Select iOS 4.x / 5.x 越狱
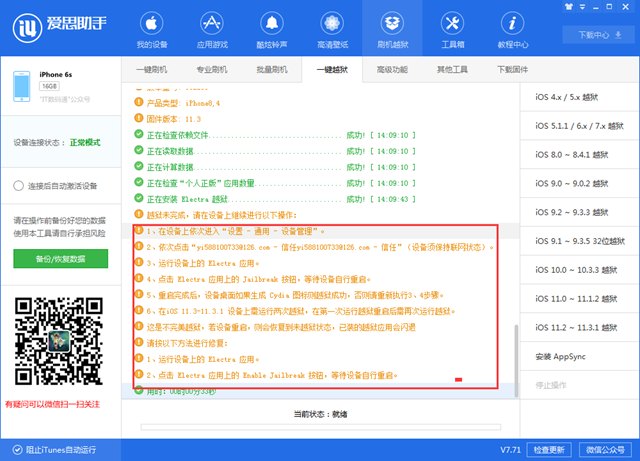This screenshot has height=461, width=640. [x=580, y=97]
